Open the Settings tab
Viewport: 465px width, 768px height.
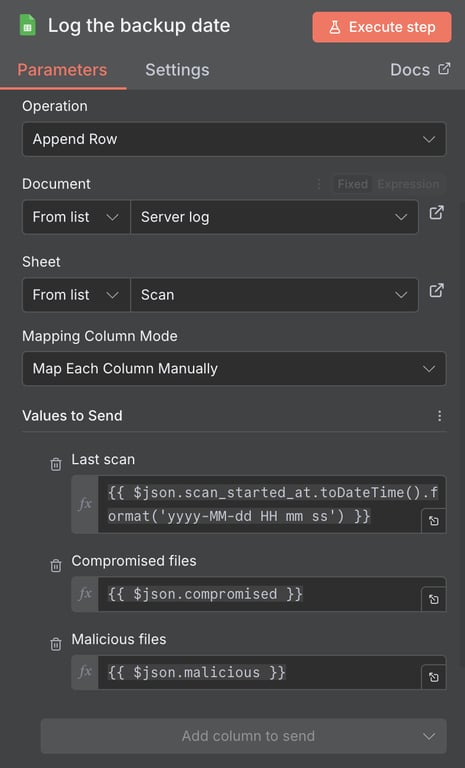point(177,70)
